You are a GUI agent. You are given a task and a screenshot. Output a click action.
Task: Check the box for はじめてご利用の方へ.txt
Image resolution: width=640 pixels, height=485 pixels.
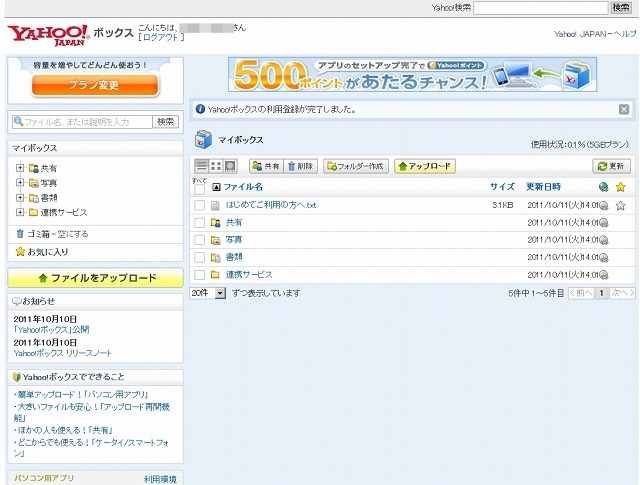pos(199,205)
